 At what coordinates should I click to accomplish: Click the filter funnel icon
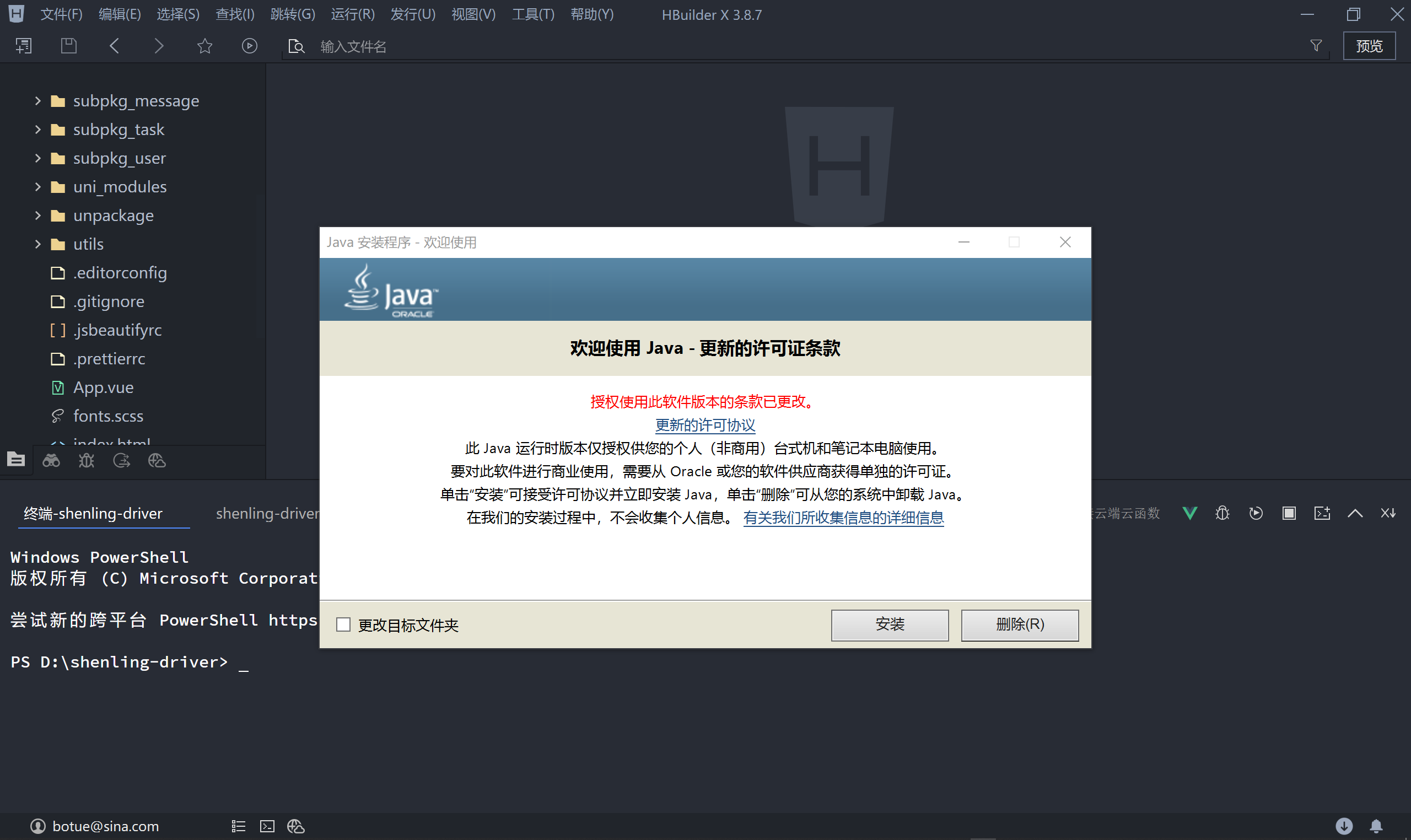1316,46
